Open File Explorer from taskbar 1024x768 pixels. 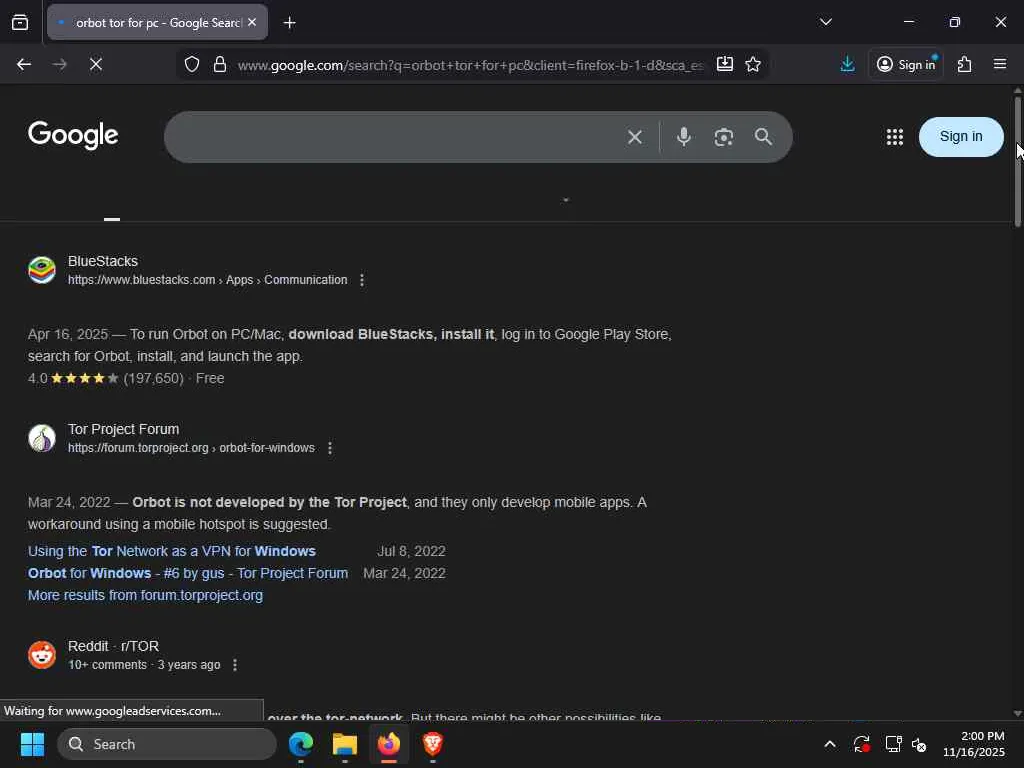click(345, 744)
